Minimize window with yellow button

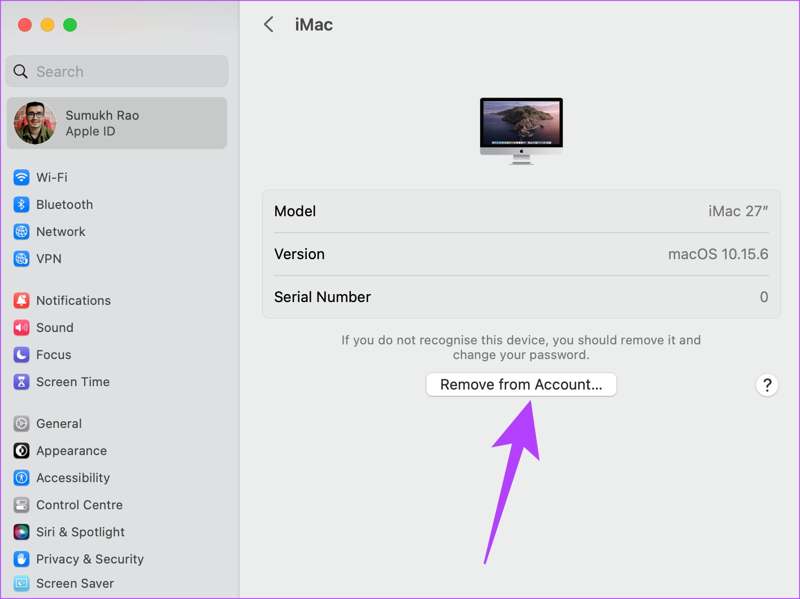(x=47, y=24)
